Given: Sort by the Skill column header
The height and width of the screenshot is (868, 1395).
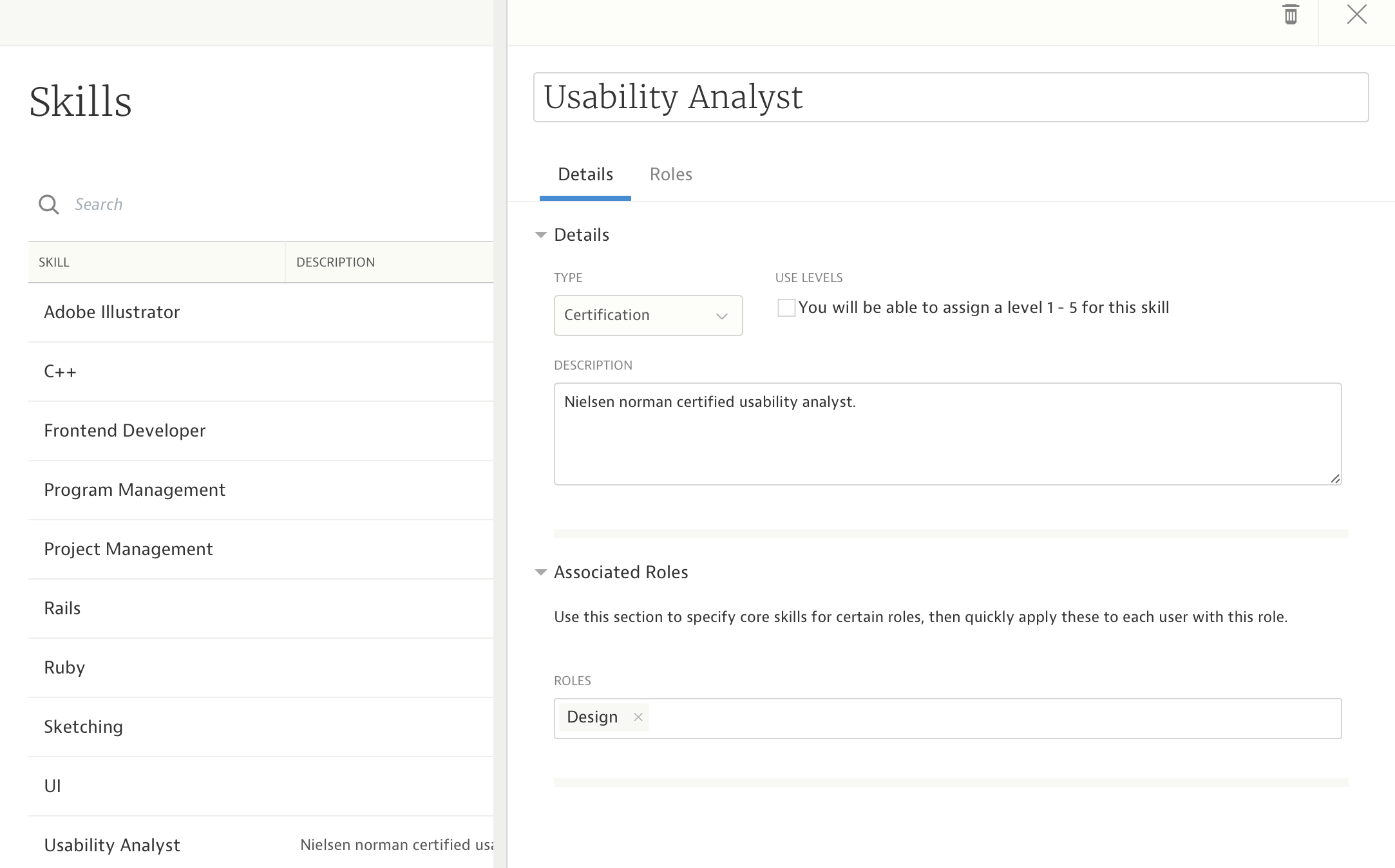Looking at the screenshot, I should [x=54, y=263].
